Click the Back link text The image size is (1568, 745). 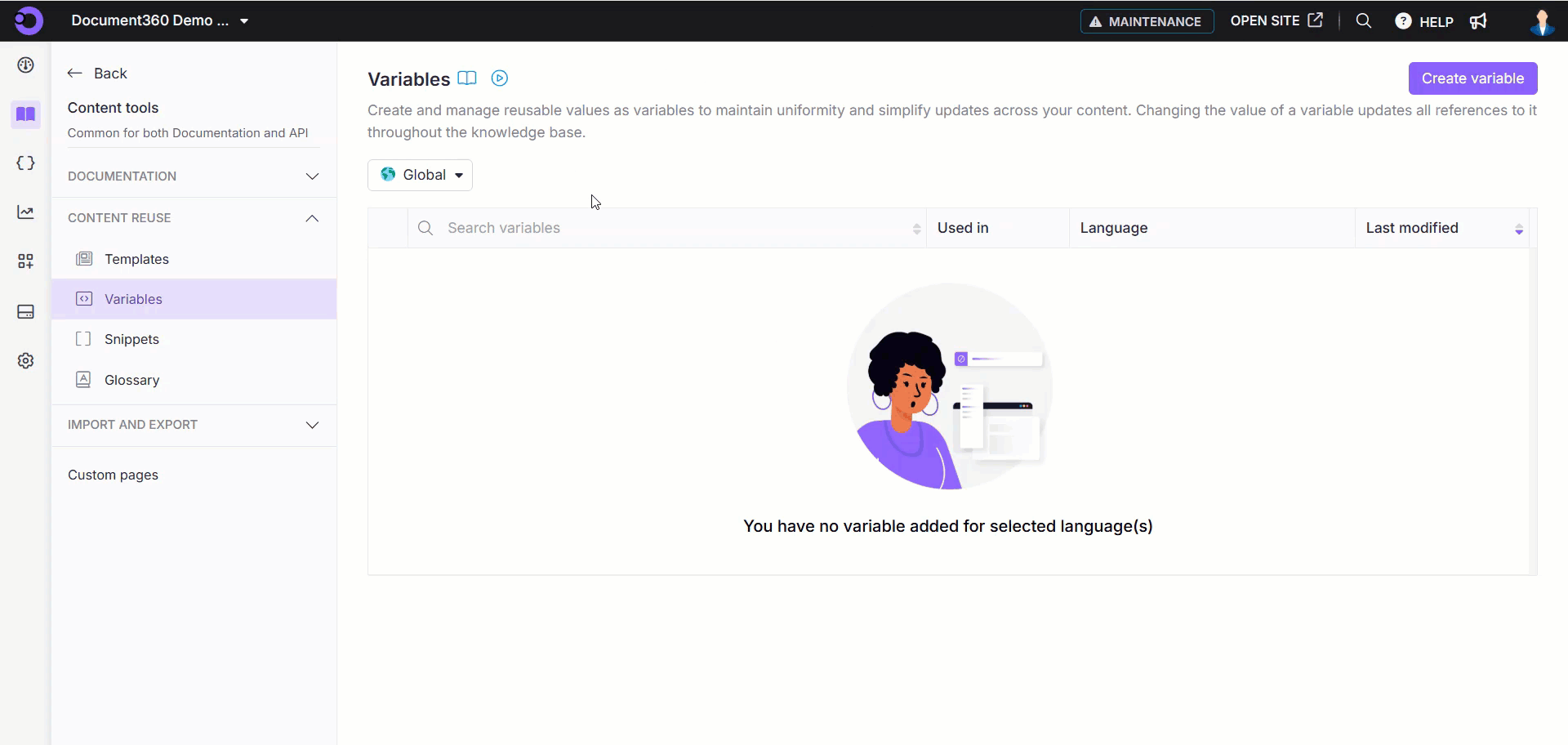110,74
